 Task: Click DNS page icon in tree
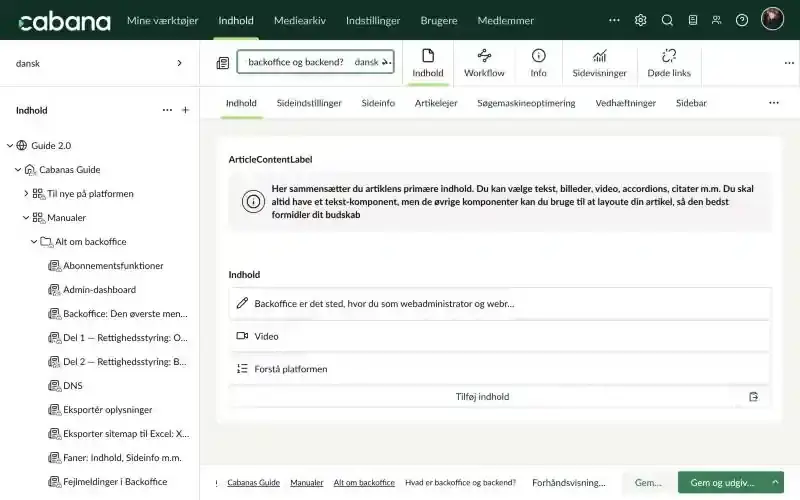click(54, 386)
